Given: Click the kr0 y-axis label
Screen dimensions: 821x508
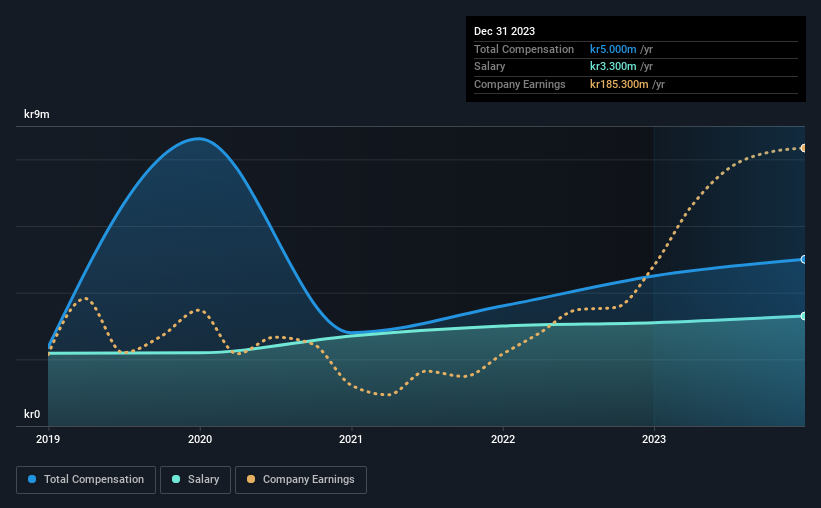Looking at the screenshot, I should click(x=32, y=414).
